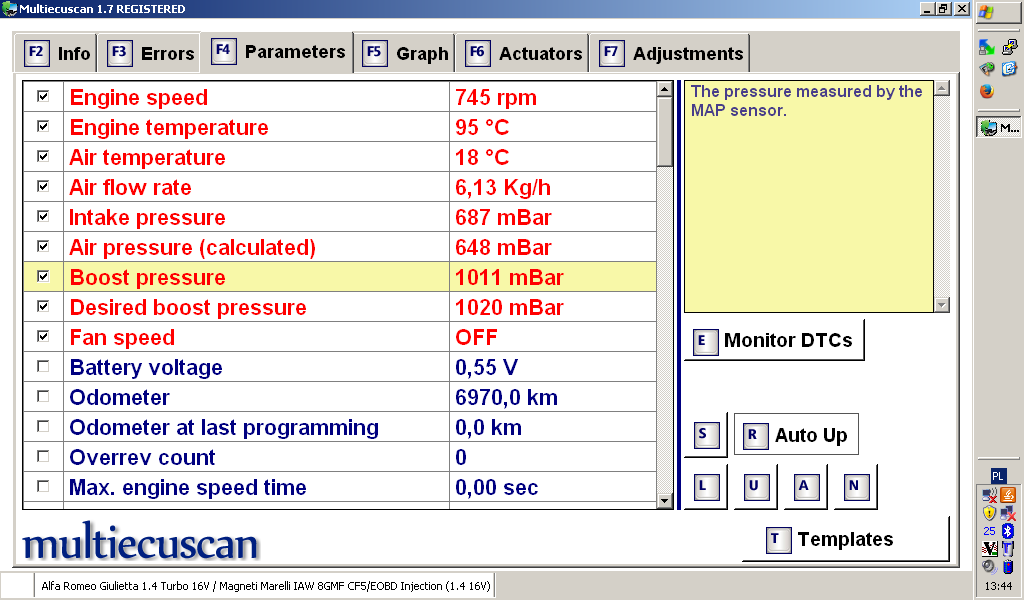Toggle the Intake pressure checkbox
This screenshot has height=600, width=1024.
43,217
